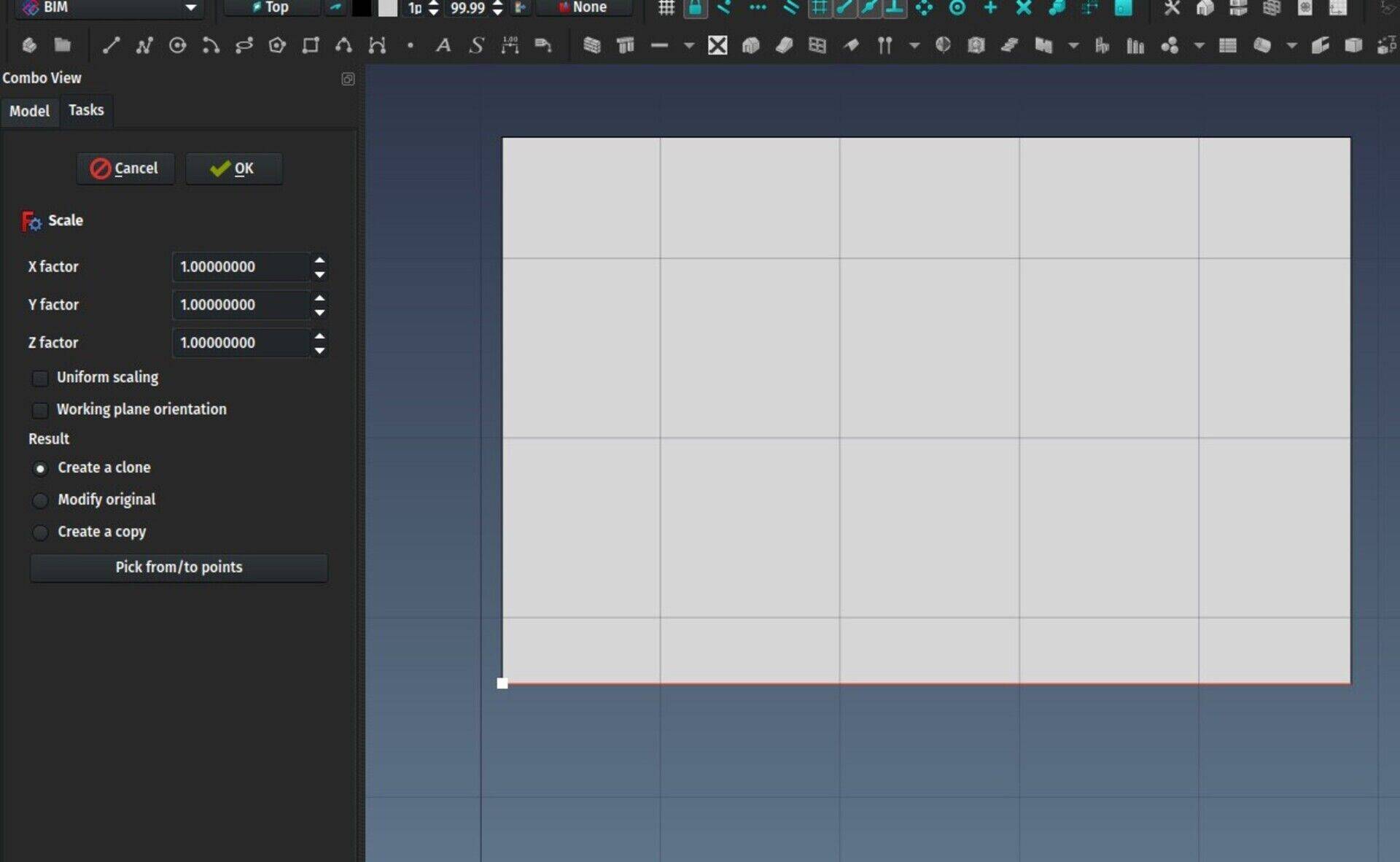Toggle snap to grid
Screen dimensions: 1400x862
click(820, 8)
